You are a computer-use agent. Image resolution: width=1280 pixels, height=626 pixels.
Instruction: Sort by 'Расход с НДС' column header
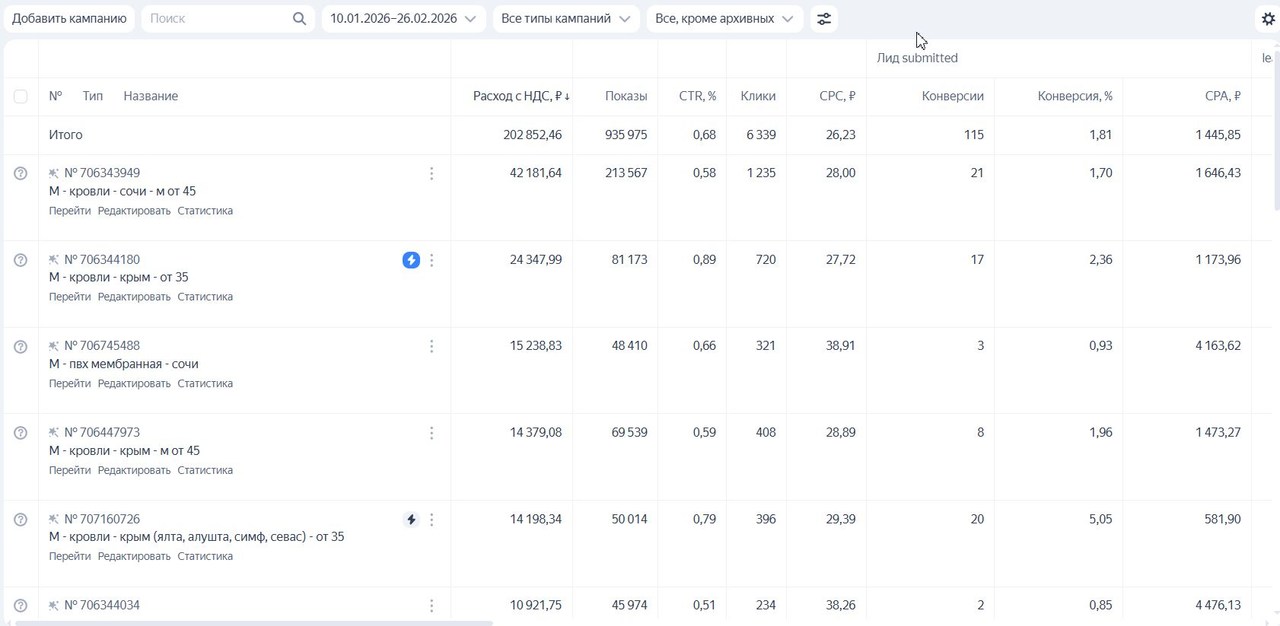(520, 96)
